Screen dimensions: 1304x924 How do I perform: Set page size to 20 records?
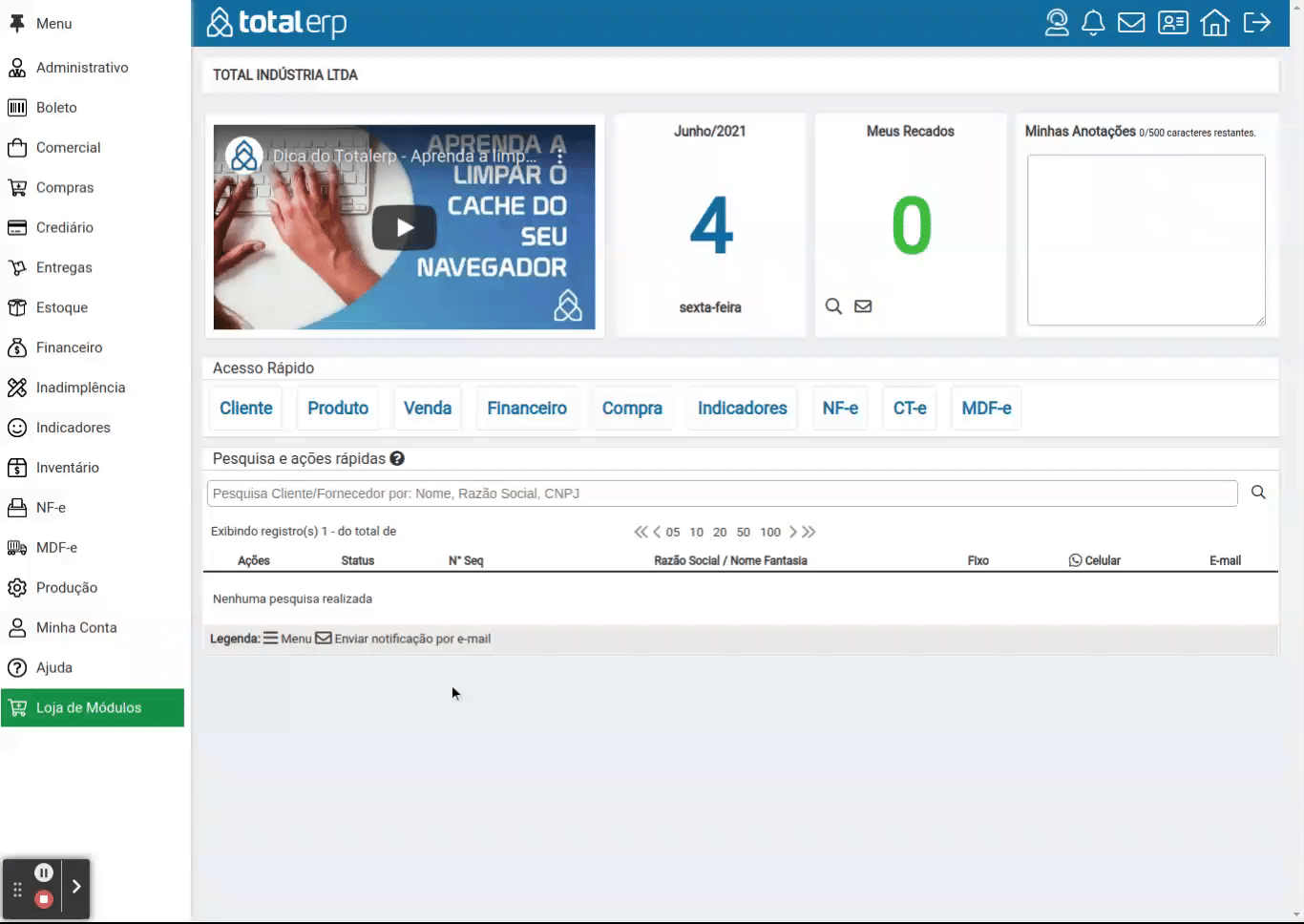pyautogui.click(x=720, y=533)
